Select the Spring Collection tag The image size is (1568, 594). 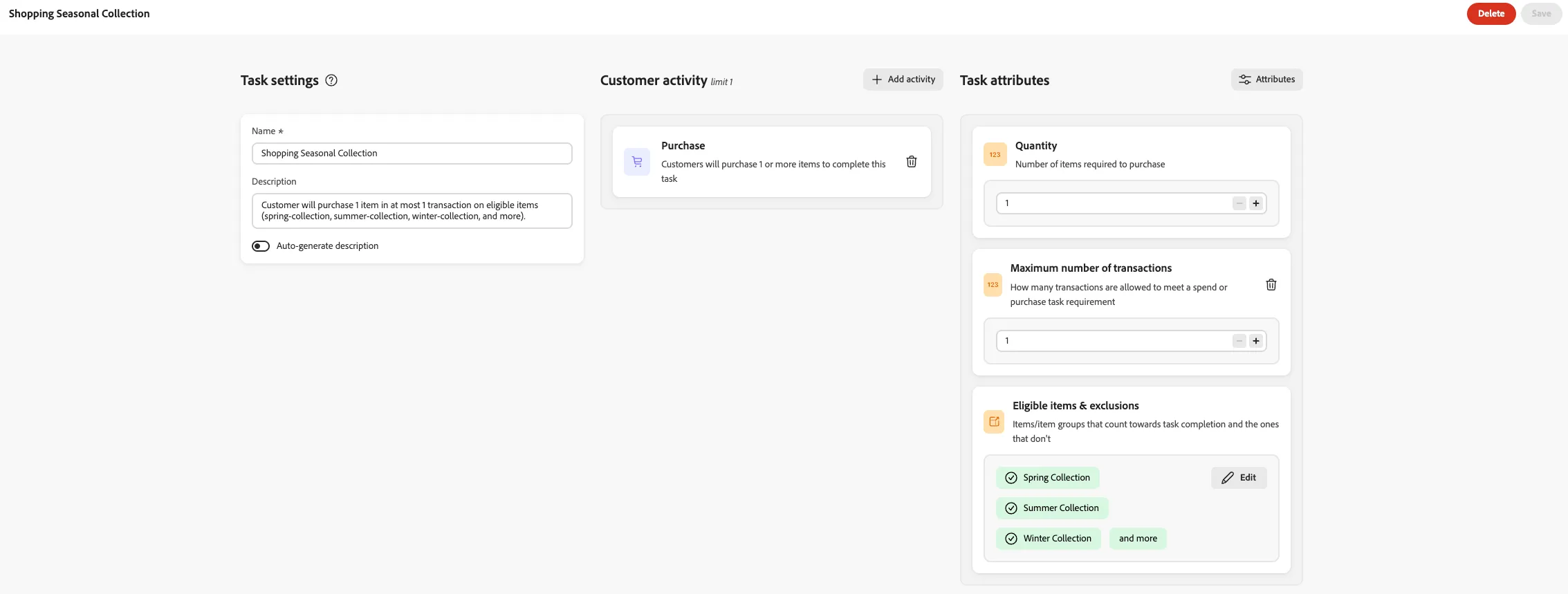(1048, 478)
